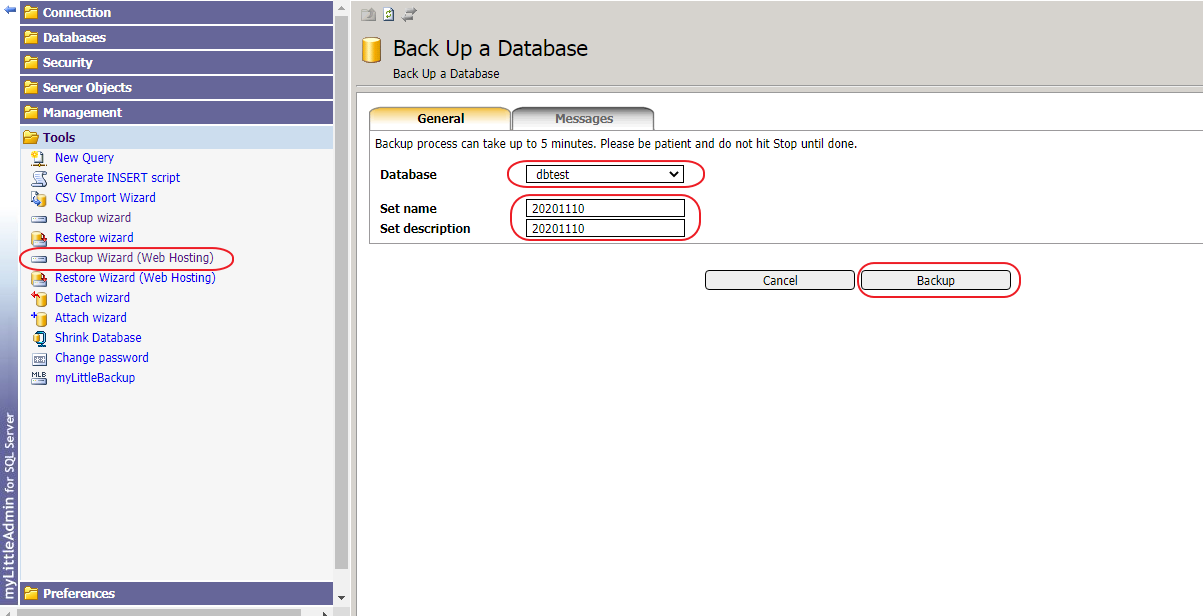Click the Set name input field
The width and height of the screenshot is (1203, 616).
605,208
